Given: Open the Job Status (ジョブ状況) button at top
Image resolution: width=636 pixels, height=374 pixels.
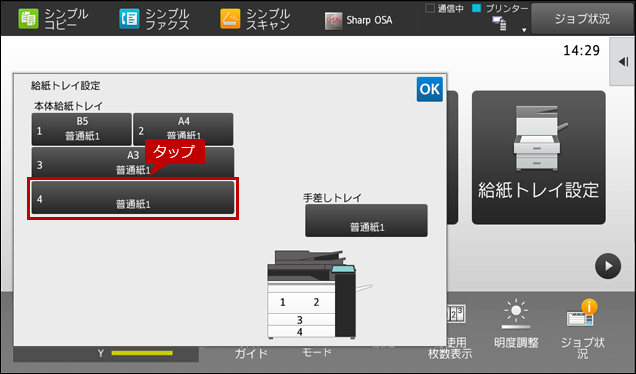Looking at the screenshot, I should 582,19.
